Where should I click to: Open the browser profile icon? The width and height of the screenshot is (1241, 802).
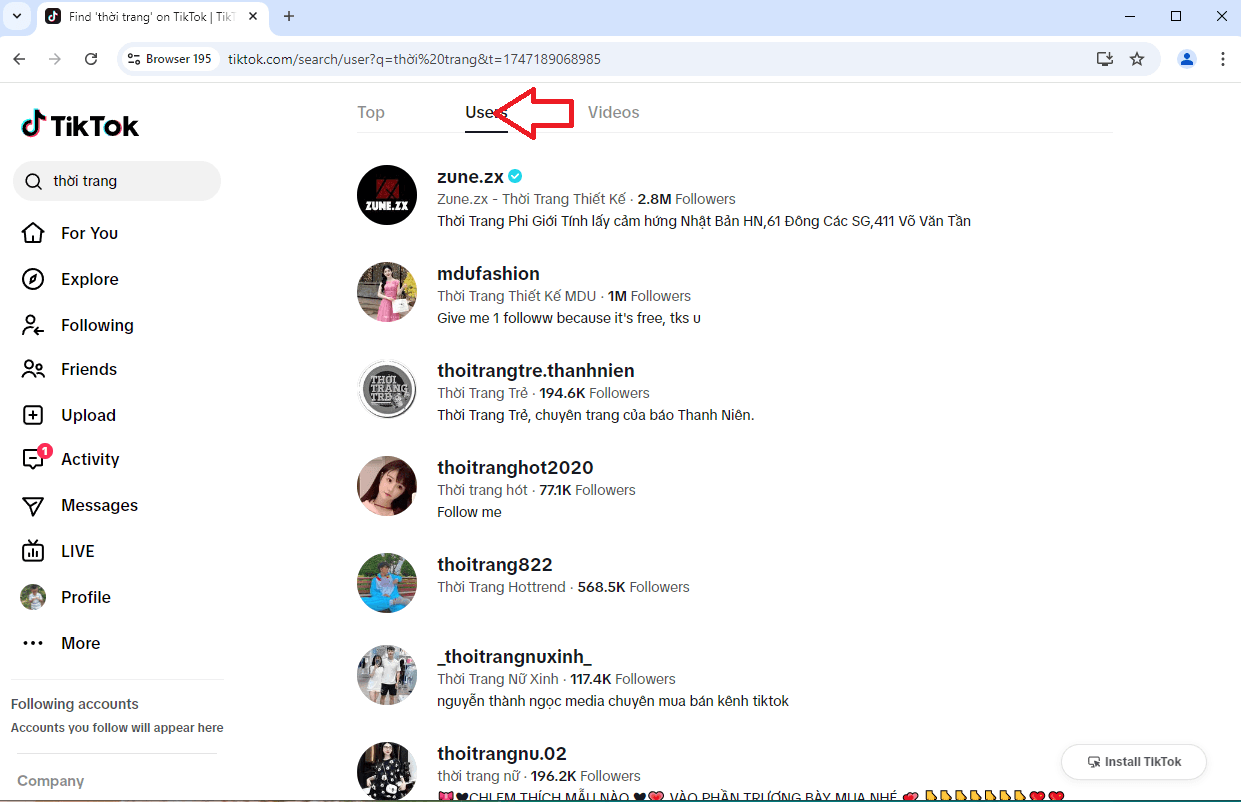click(1187, 59)
